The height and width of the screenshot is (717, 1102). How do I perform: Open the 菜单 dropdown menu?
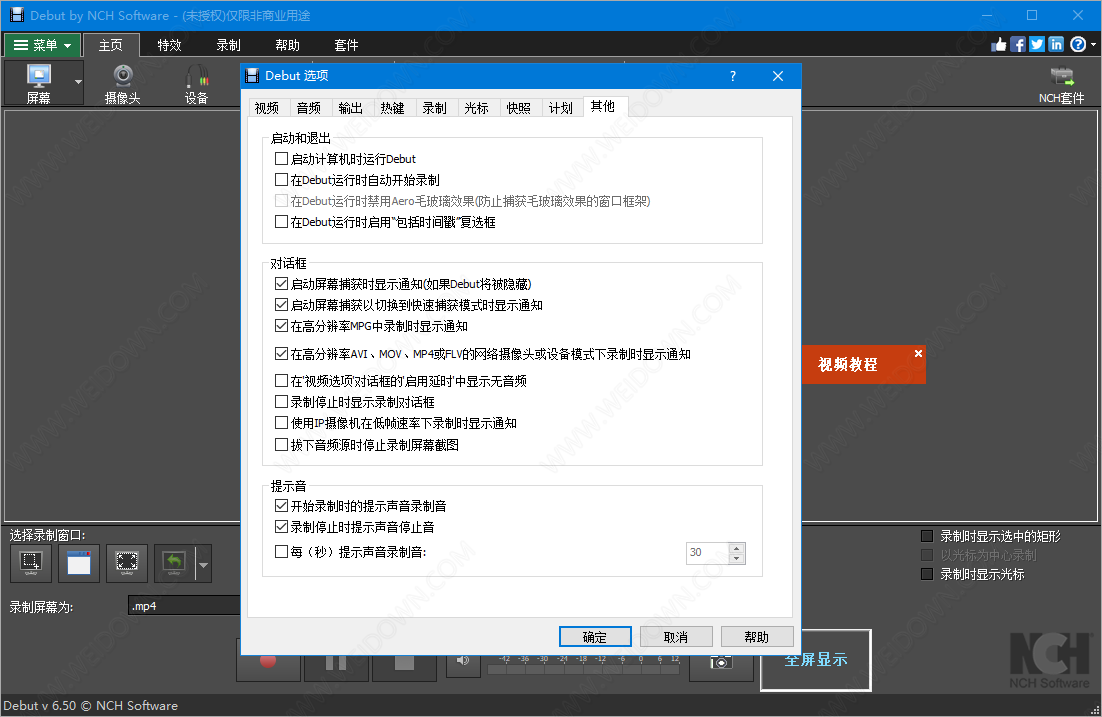coord(42,45)
